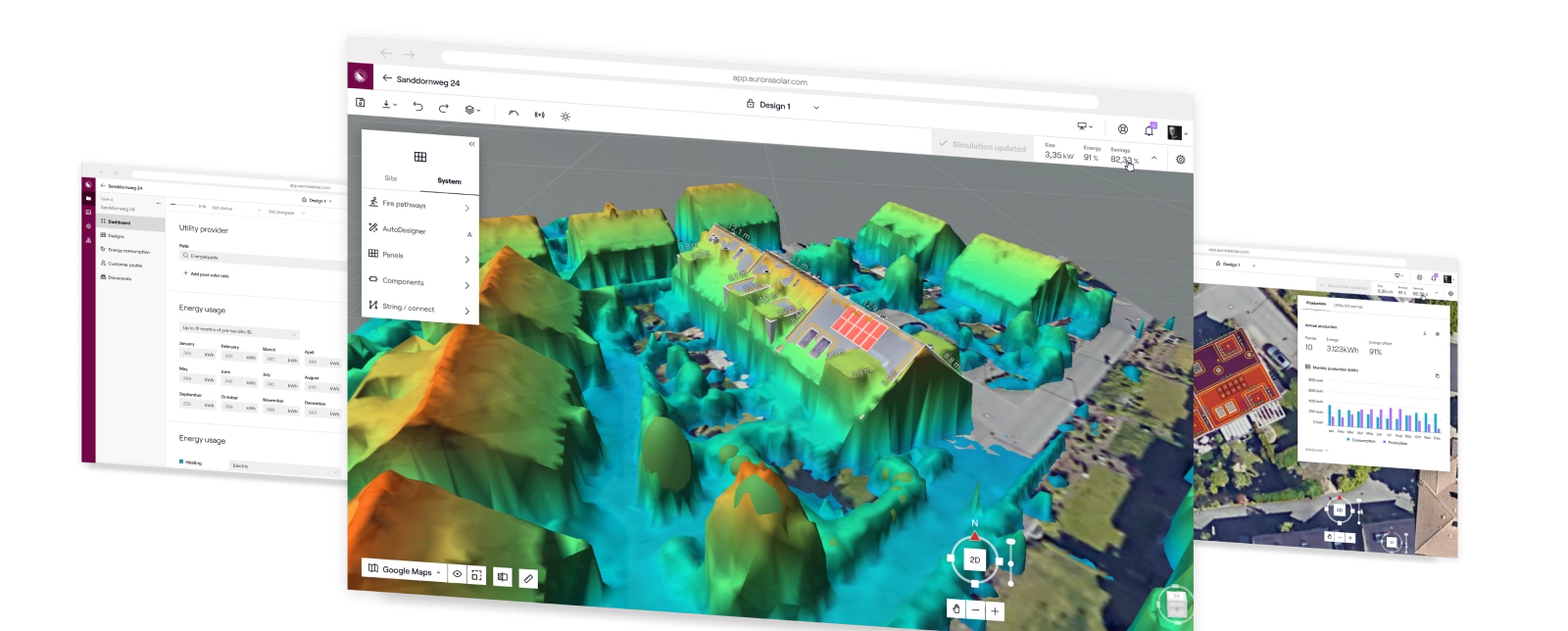Go back using arrow beside Sanddornweg 24
The height and width of the screenshot is (631, 1568).
coord(387,77)
